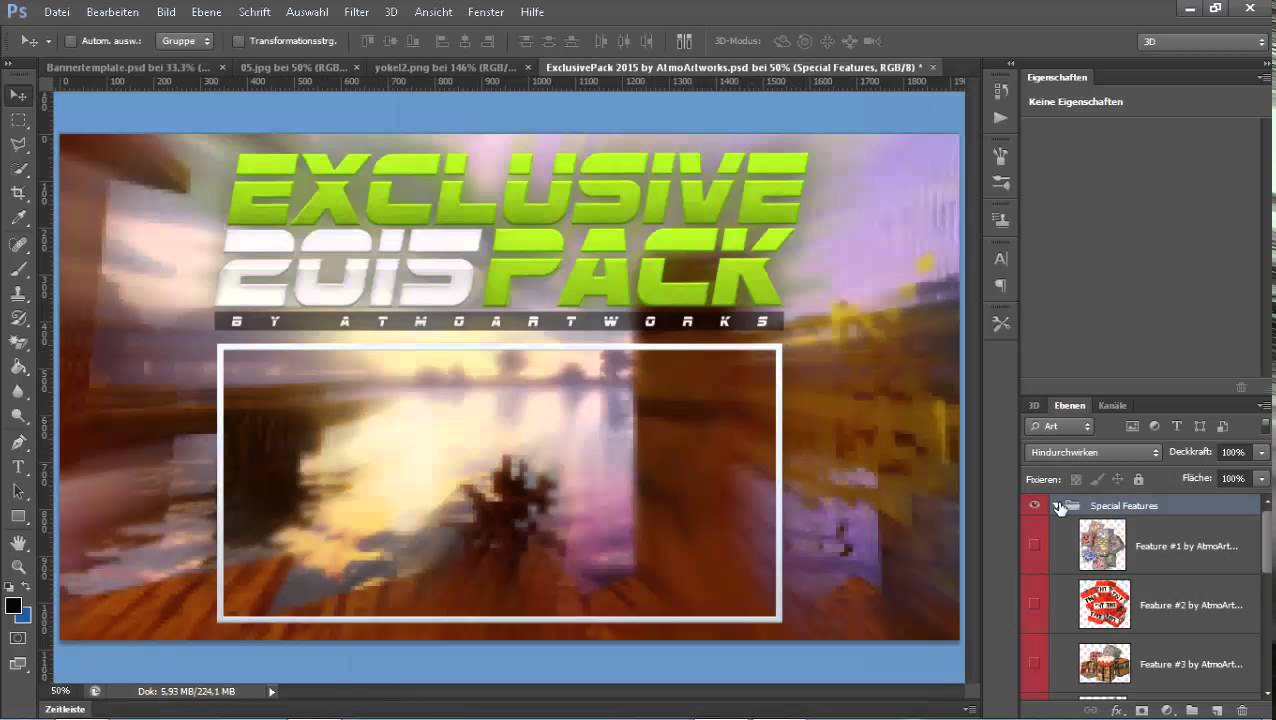Open the Deckkraft slider dropdown arrow
The image size is (1276, 720).
tap(1262, 452)
